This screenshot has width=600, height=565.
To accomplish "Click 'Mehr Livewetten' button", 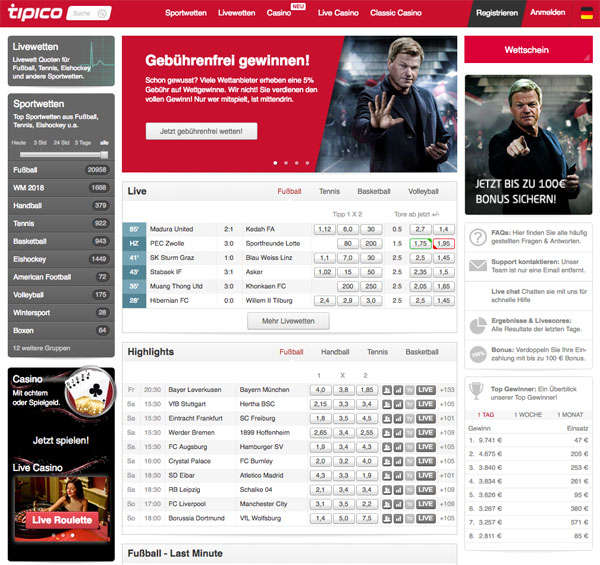I will click(x=288, y=321).
